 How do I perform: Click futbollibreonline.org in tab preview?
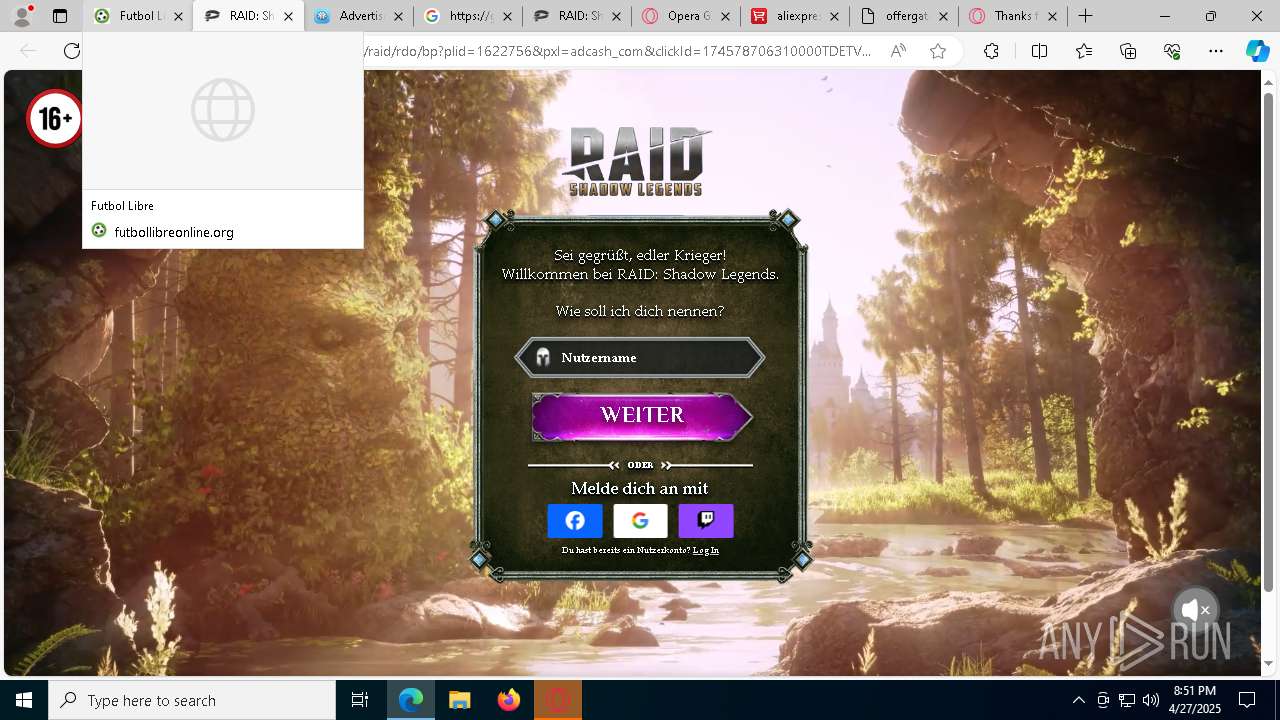pos(174,232)
